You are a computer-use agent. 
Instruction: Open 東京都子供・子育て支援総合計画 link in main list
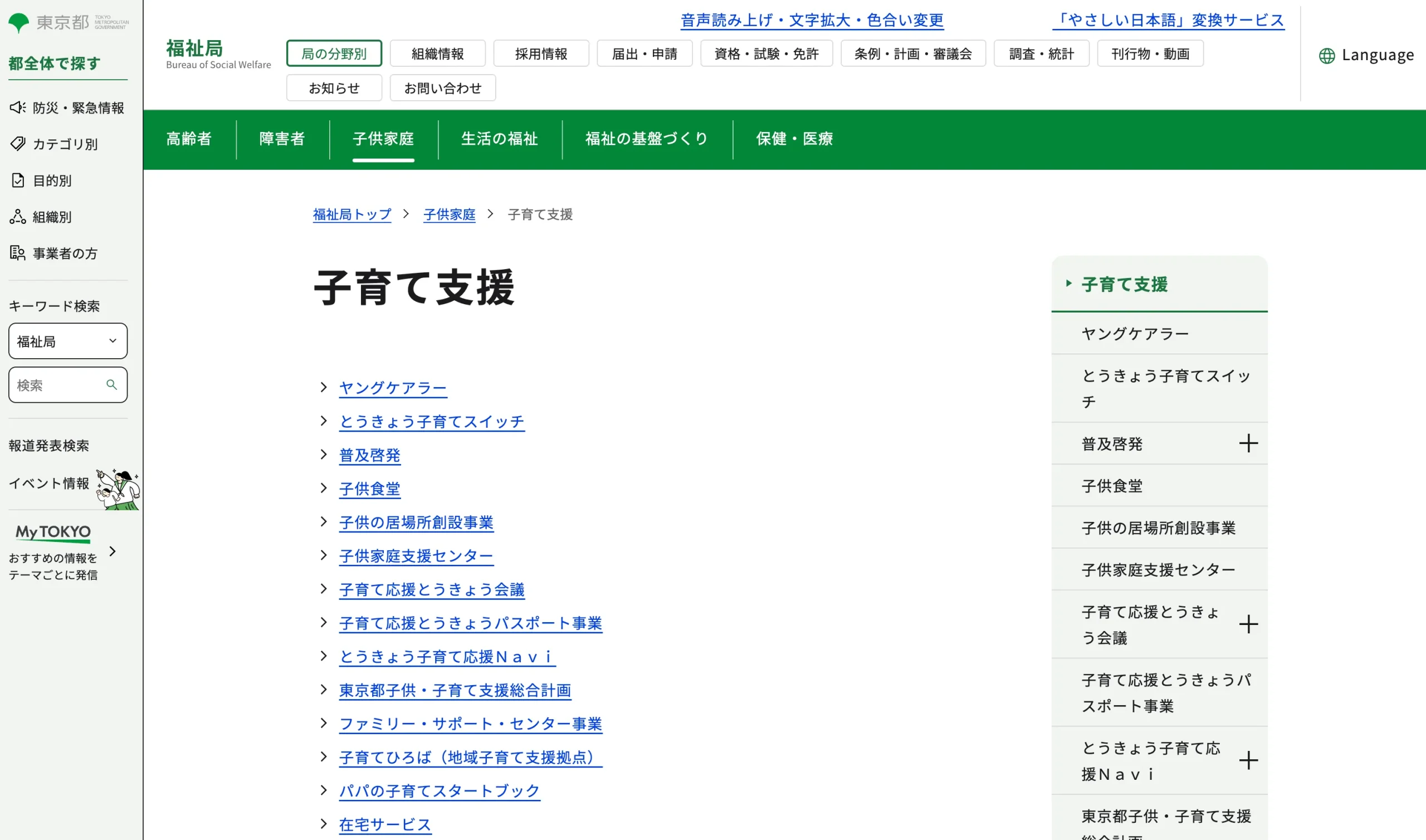(455, 690)
